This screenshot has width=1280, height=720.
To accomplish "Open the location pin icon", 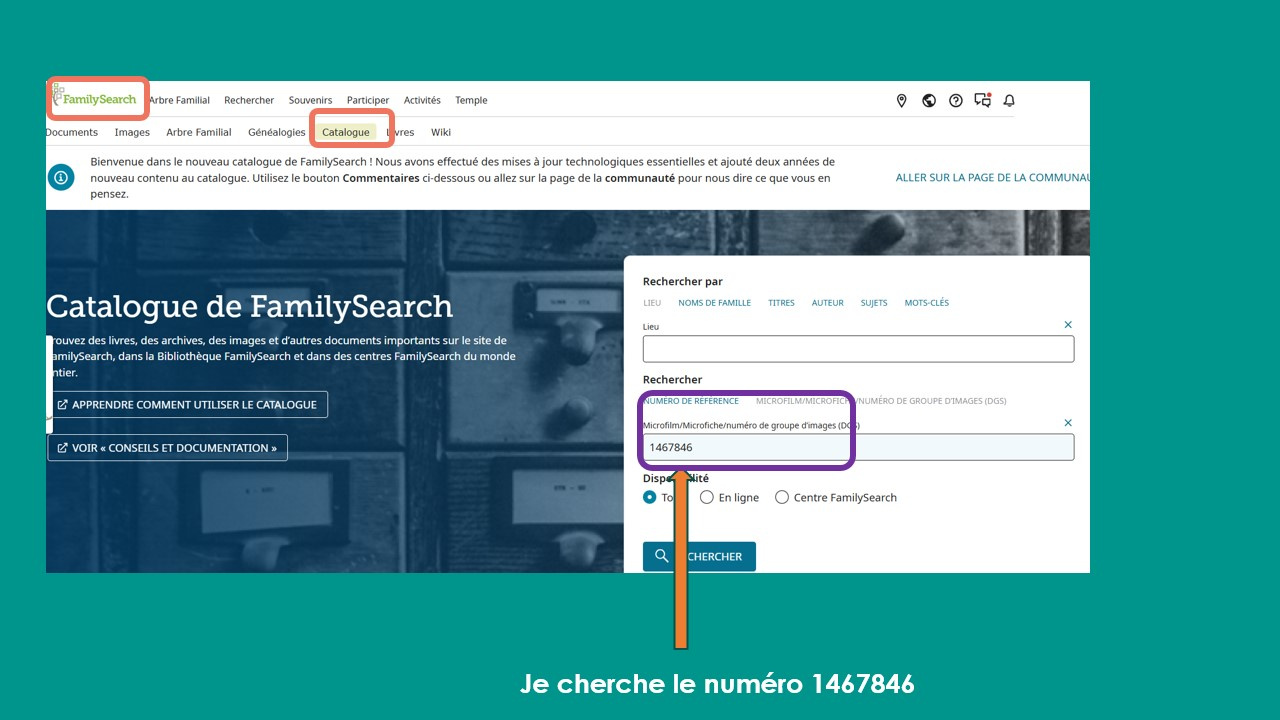I will point(901,100).
